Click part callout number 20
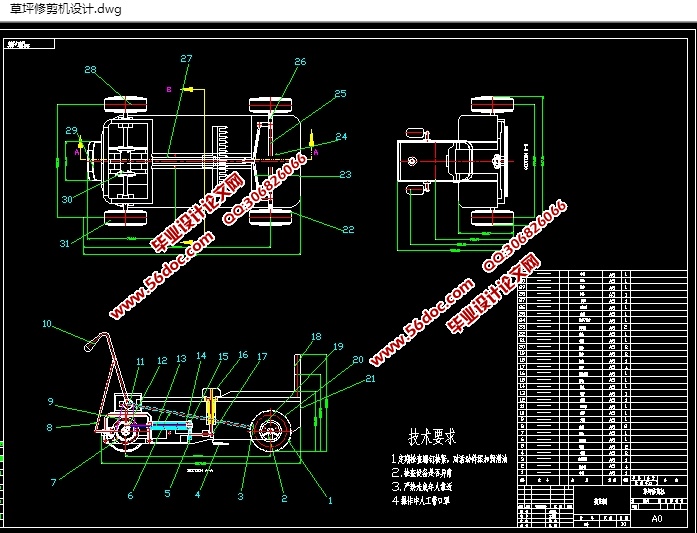This screenshot has height=533, width=697. coord(358,360)
